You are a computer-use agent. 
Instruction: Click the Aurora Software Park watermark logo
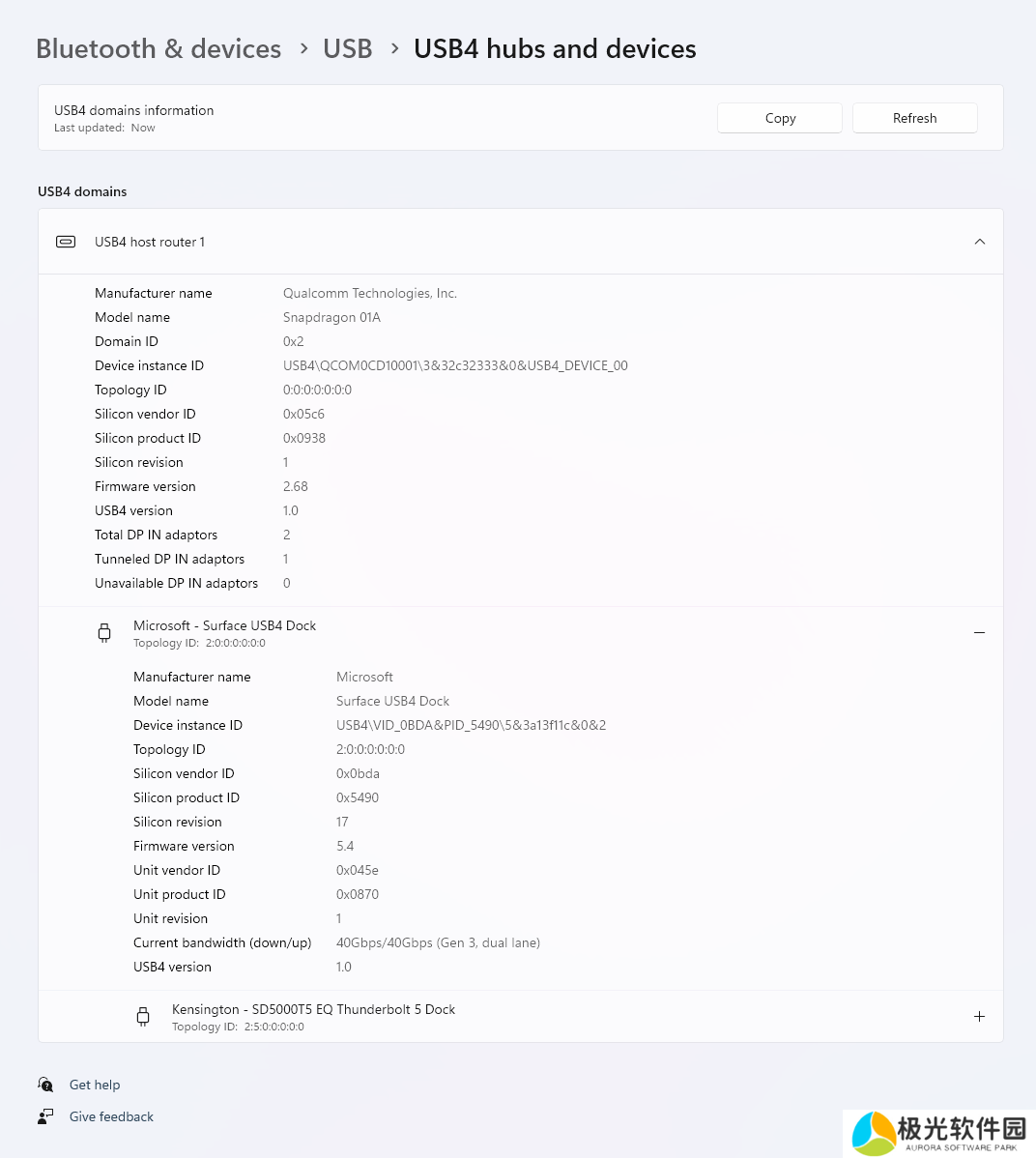click(939, 1133)
